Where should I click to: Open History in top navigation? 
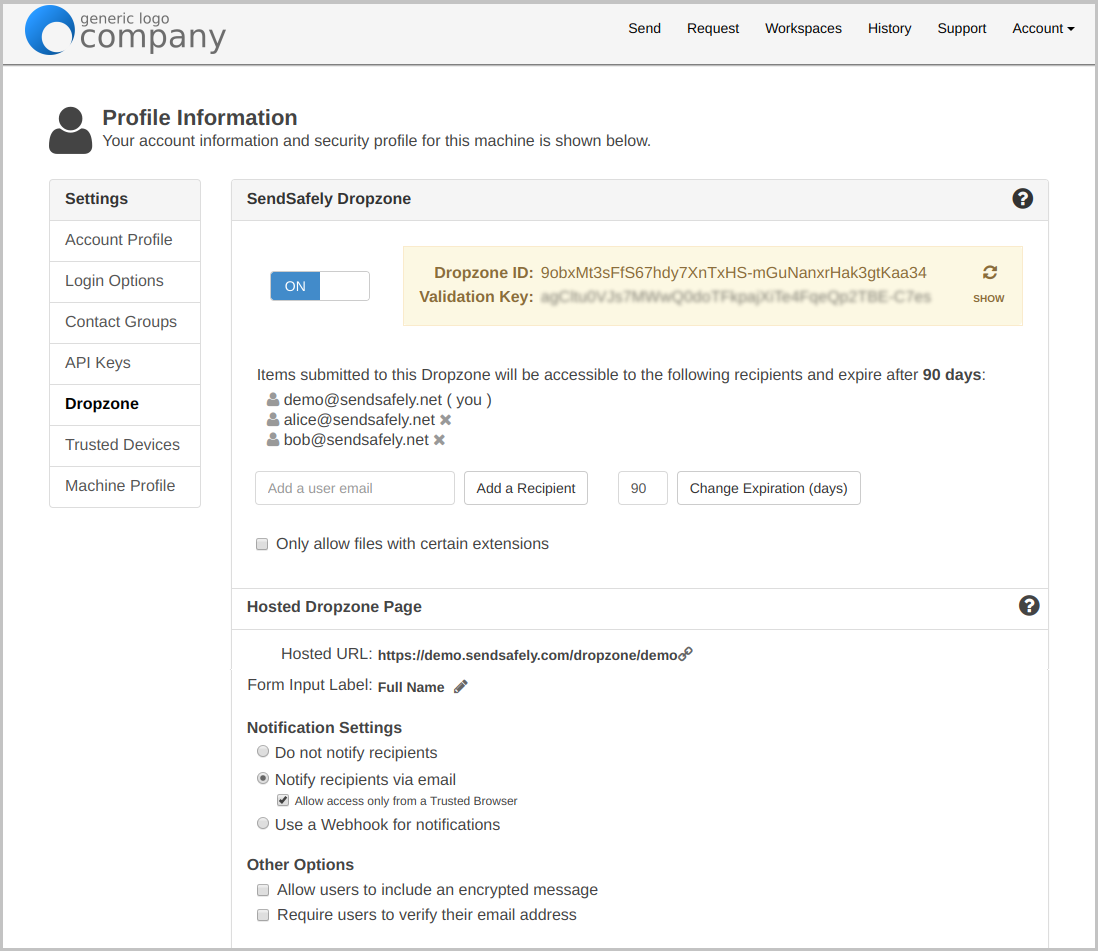click(x=889, y=29)
